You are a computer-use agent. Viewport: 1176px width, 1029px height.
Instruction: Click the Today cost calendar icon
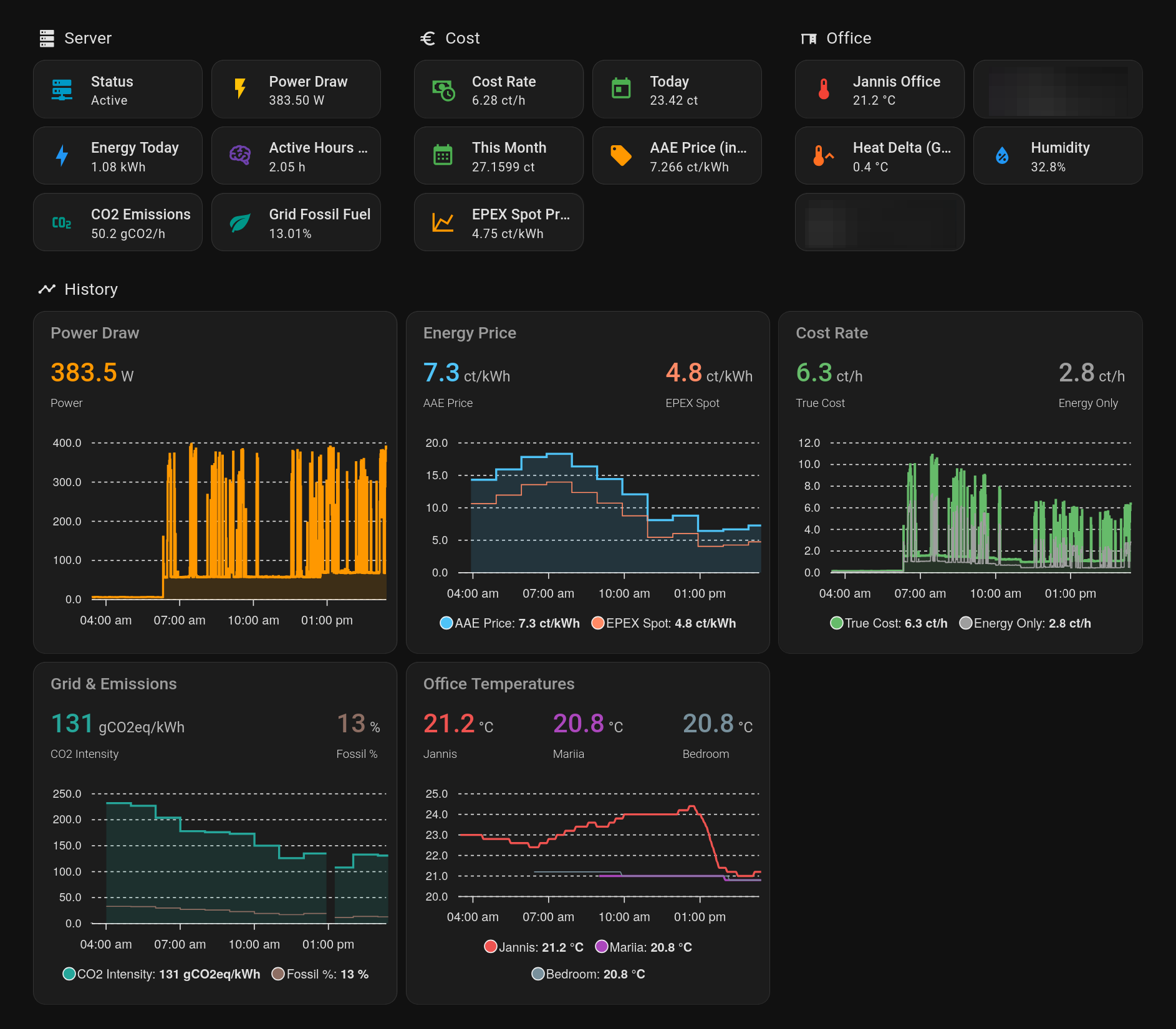click(x=621, y=90)
